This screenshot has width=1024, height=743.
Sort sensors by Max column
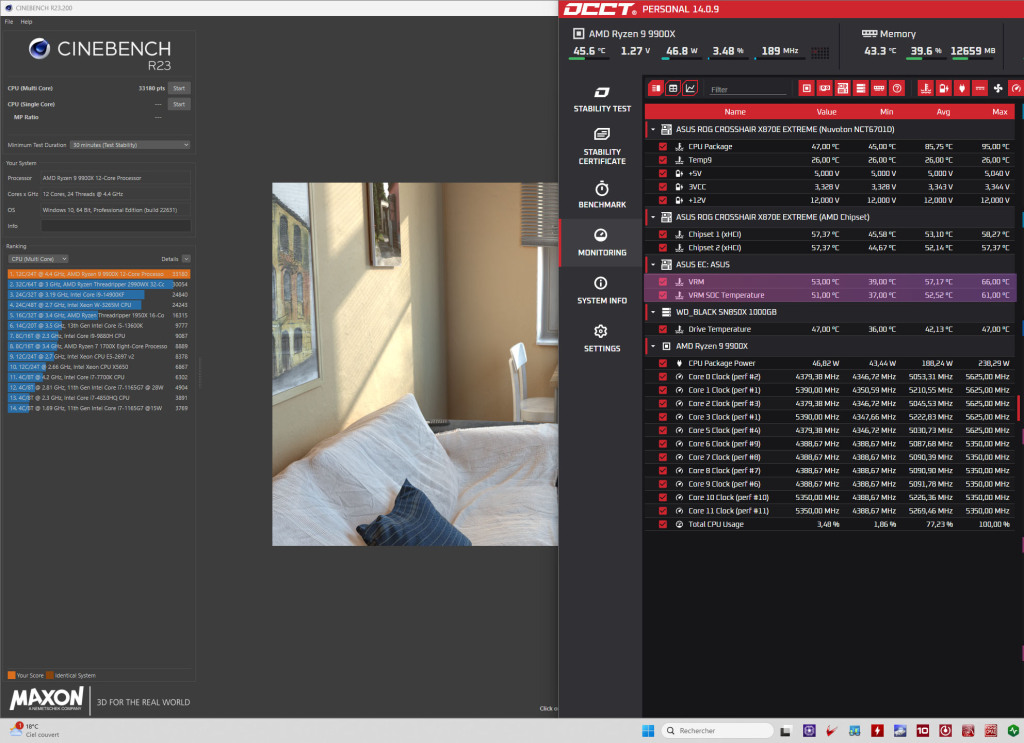pyautogui.click(x=999, y=112)
